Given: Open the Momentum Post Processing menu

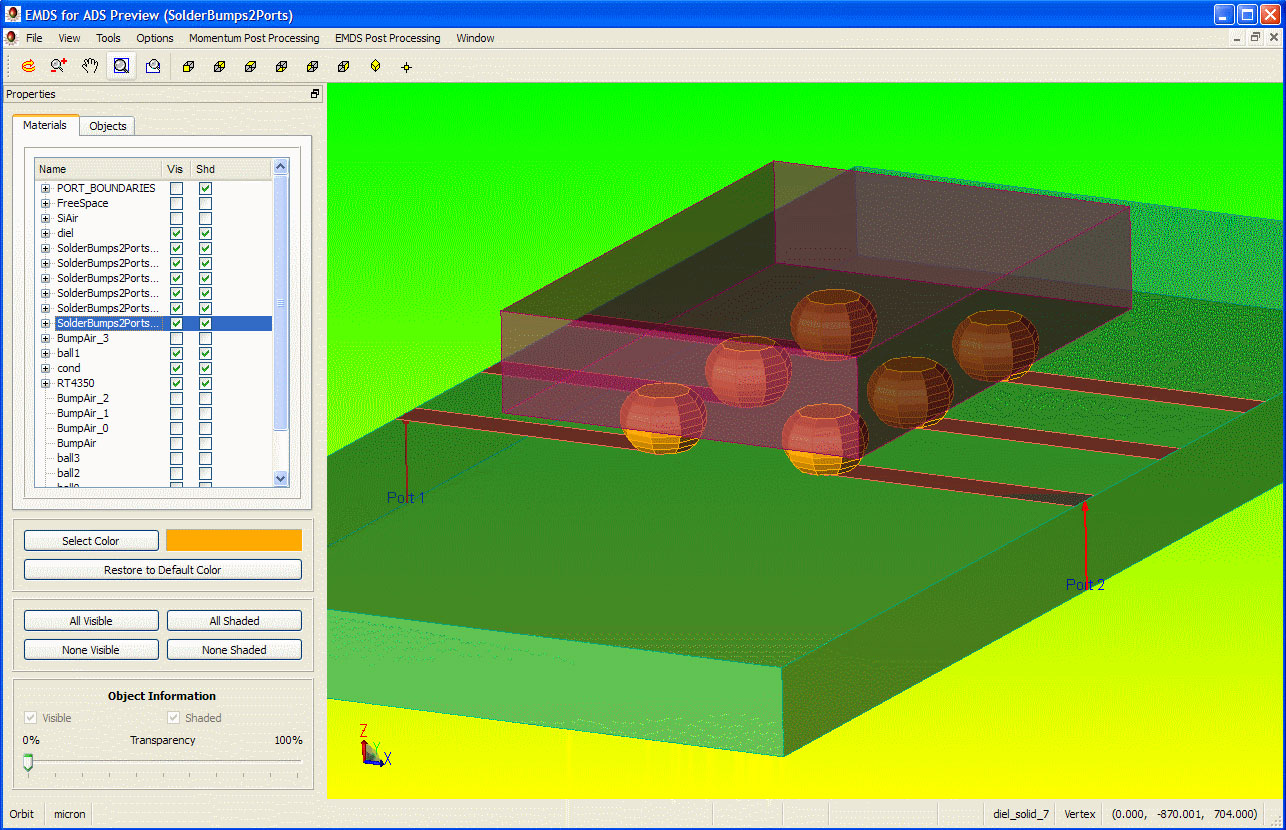Looking at the screenshot, I should (254, 38).
